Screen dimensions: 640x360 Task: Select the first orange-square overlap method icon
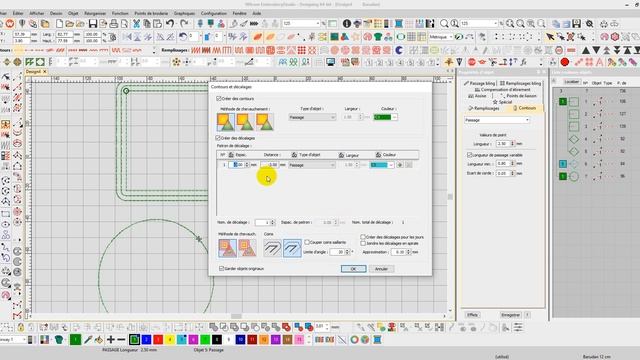point(226,122)
